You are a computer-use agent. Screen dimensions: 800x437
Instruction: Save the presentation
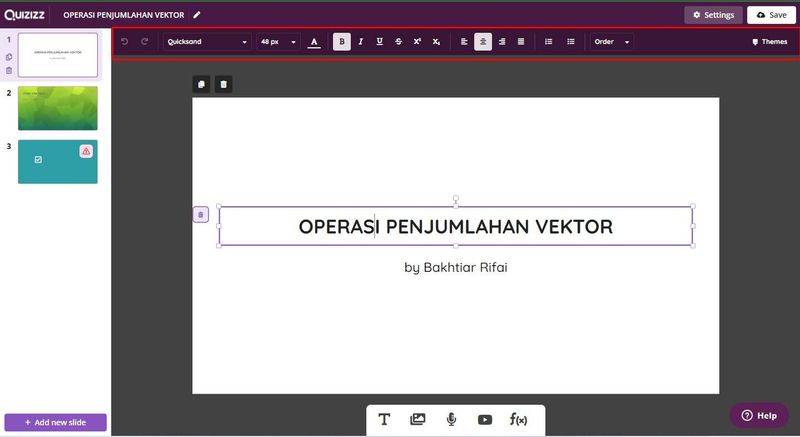771,15
